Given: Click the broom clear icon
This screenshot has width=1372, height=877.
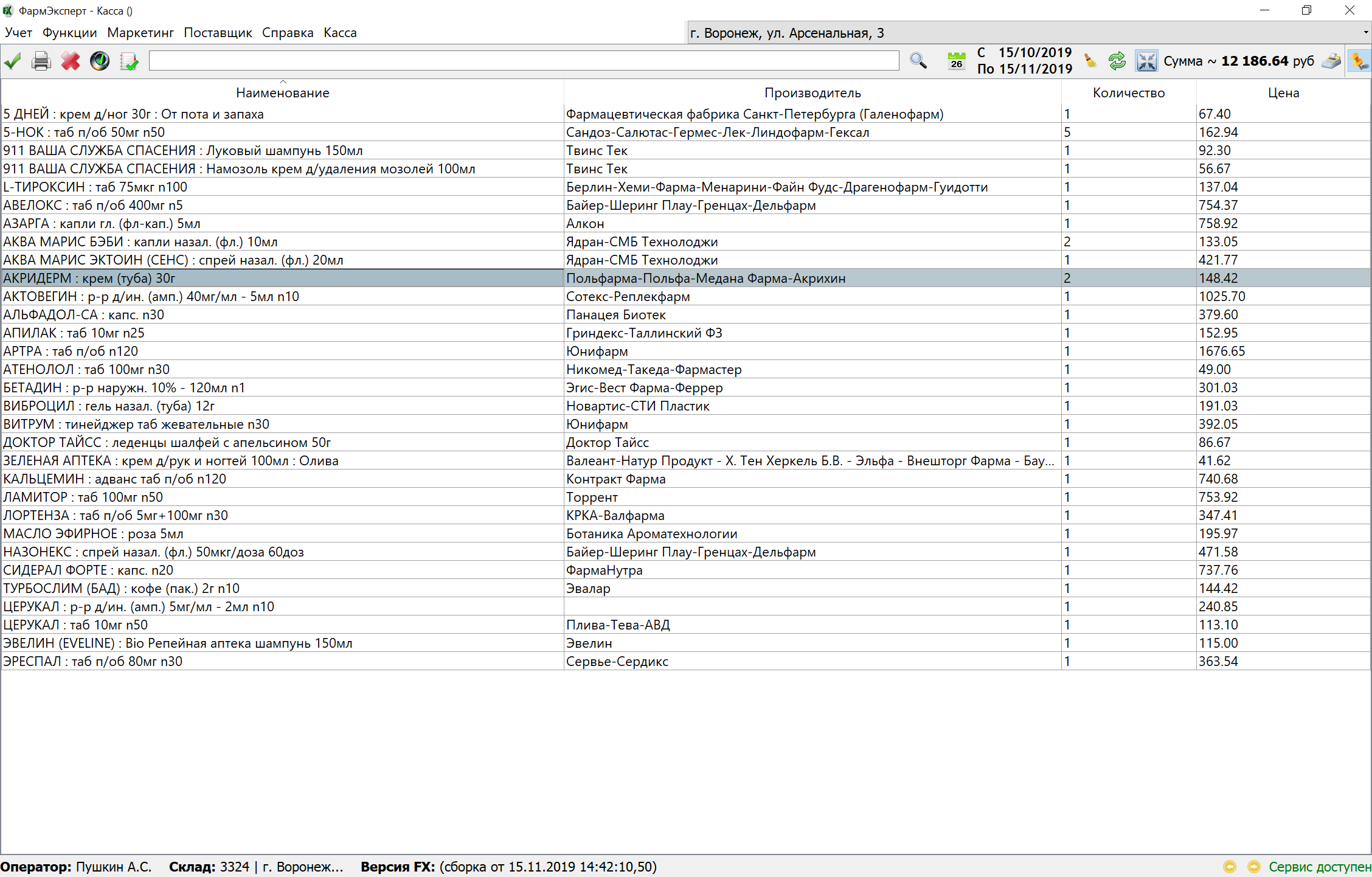Looking at the screenshot, I should (1090, 61).
